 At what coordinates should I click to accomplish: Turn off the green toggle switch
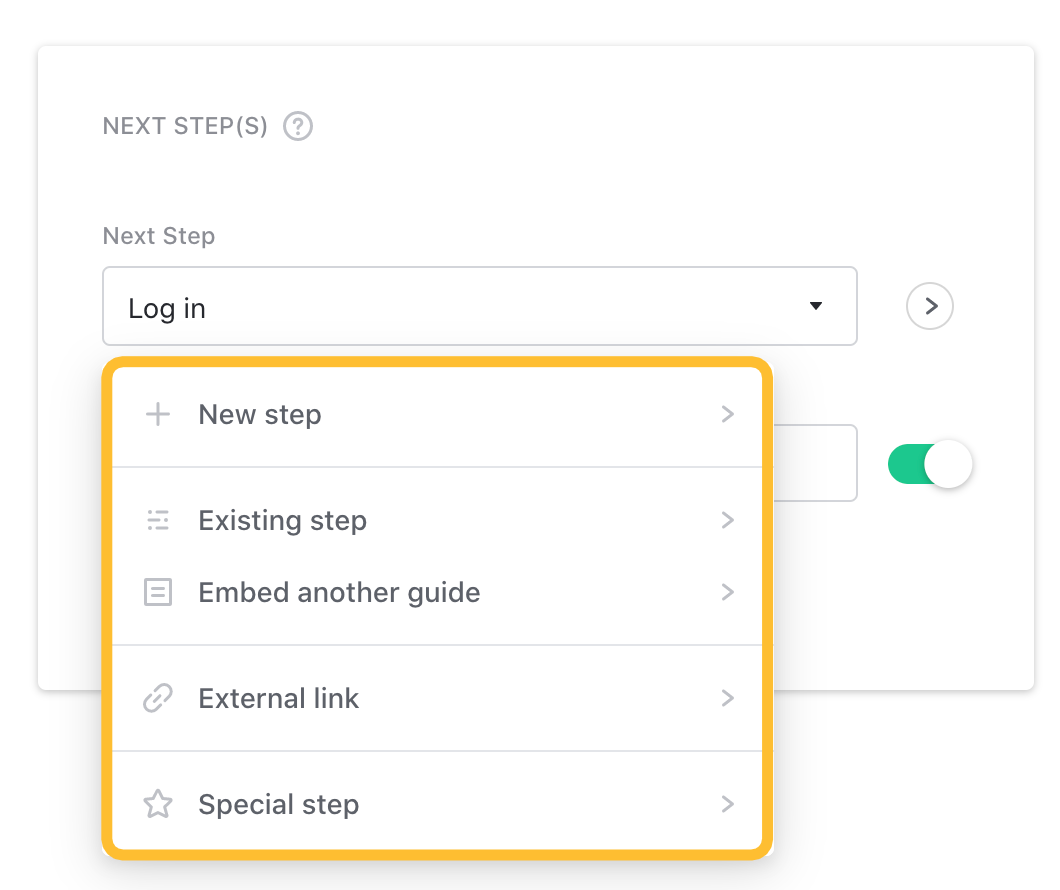tap(930, 463)
